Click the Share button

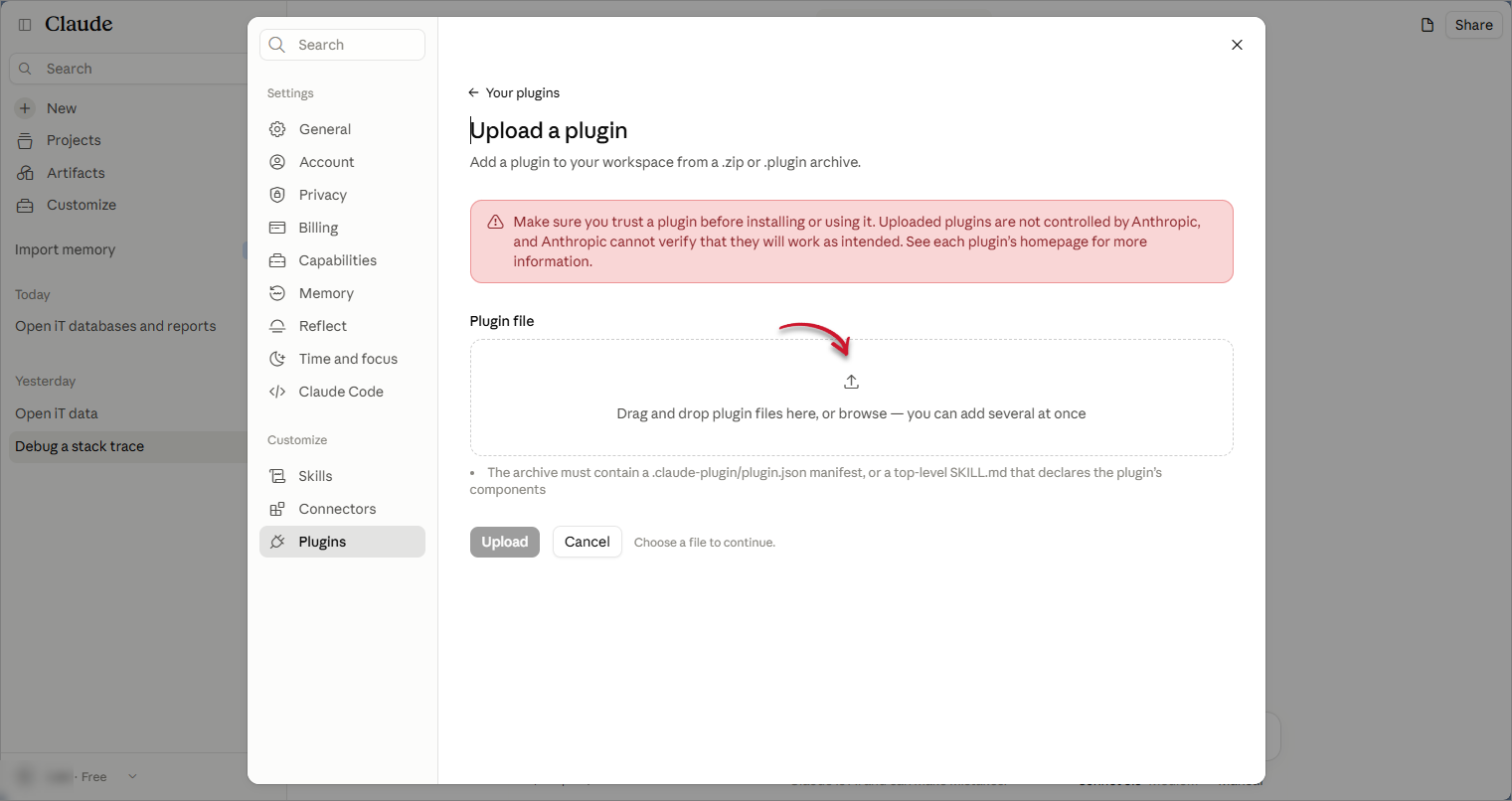click(x=1473, y=25)
